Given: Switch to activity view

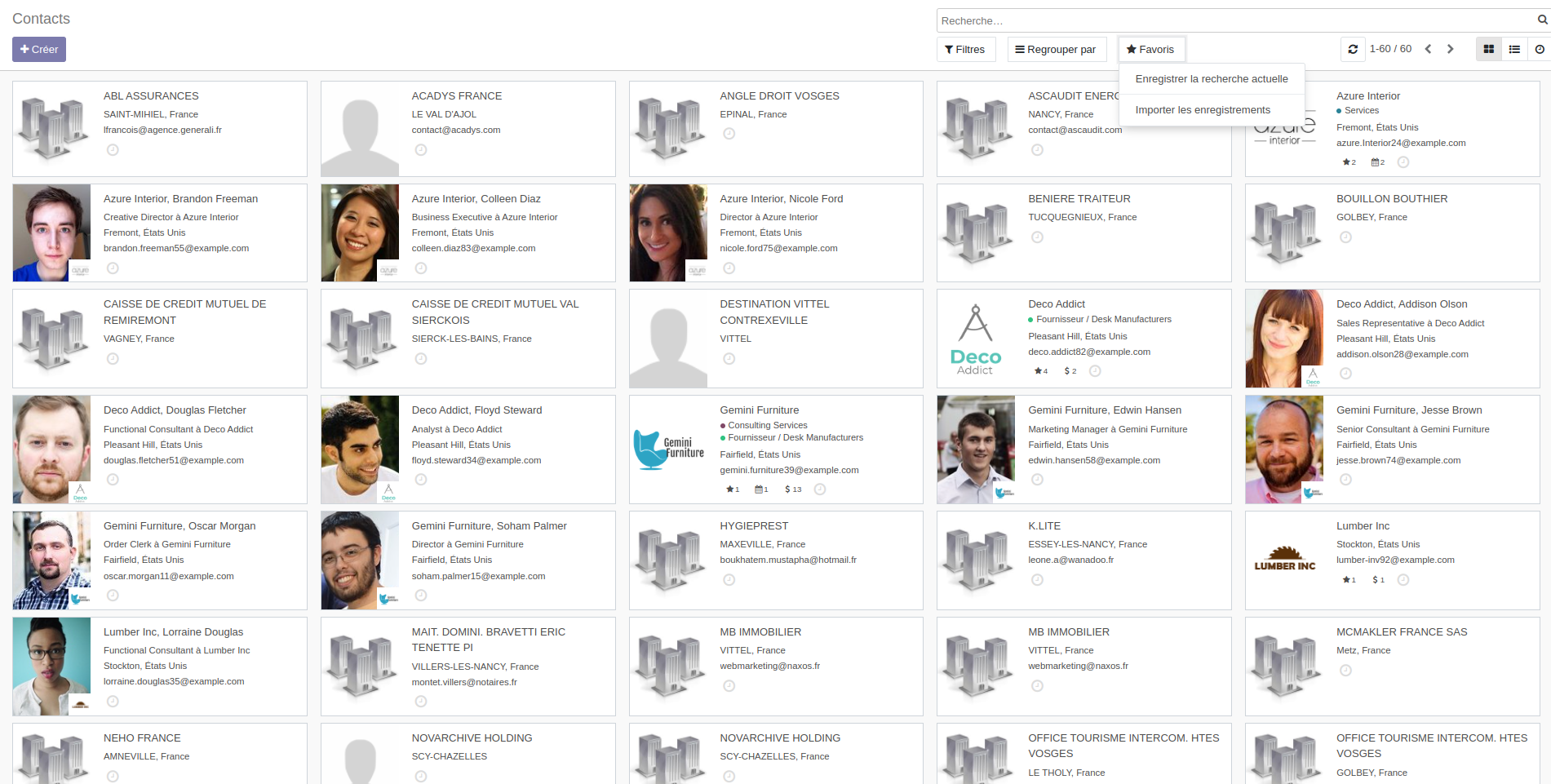Looking at the screenshot, I should [1540, 49].
